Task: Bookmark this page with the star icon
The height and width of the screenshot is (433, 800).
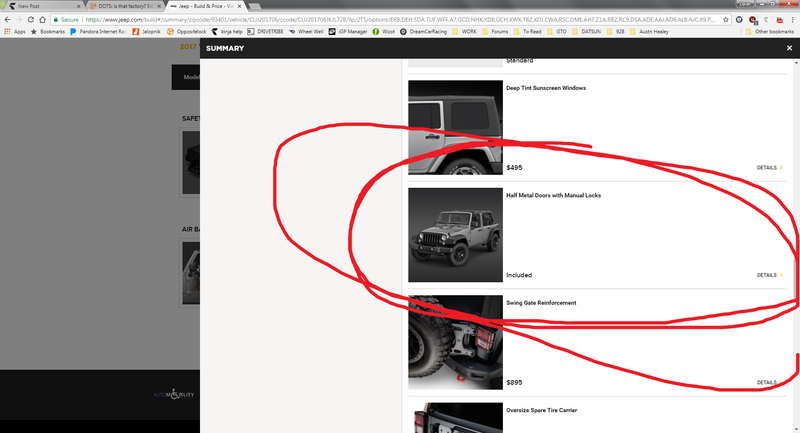Action: 726,19
